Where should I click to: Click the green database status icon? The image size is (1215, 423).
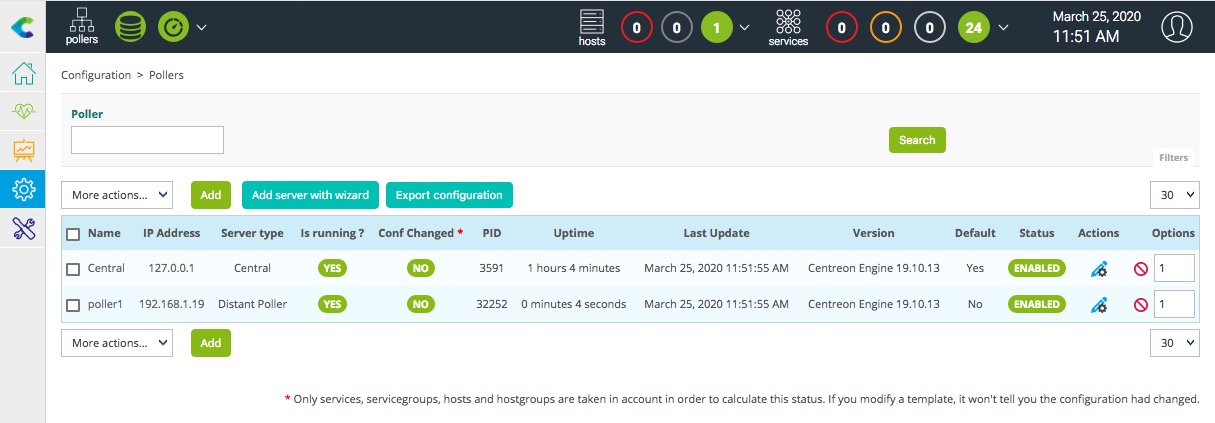click(130, 27)
